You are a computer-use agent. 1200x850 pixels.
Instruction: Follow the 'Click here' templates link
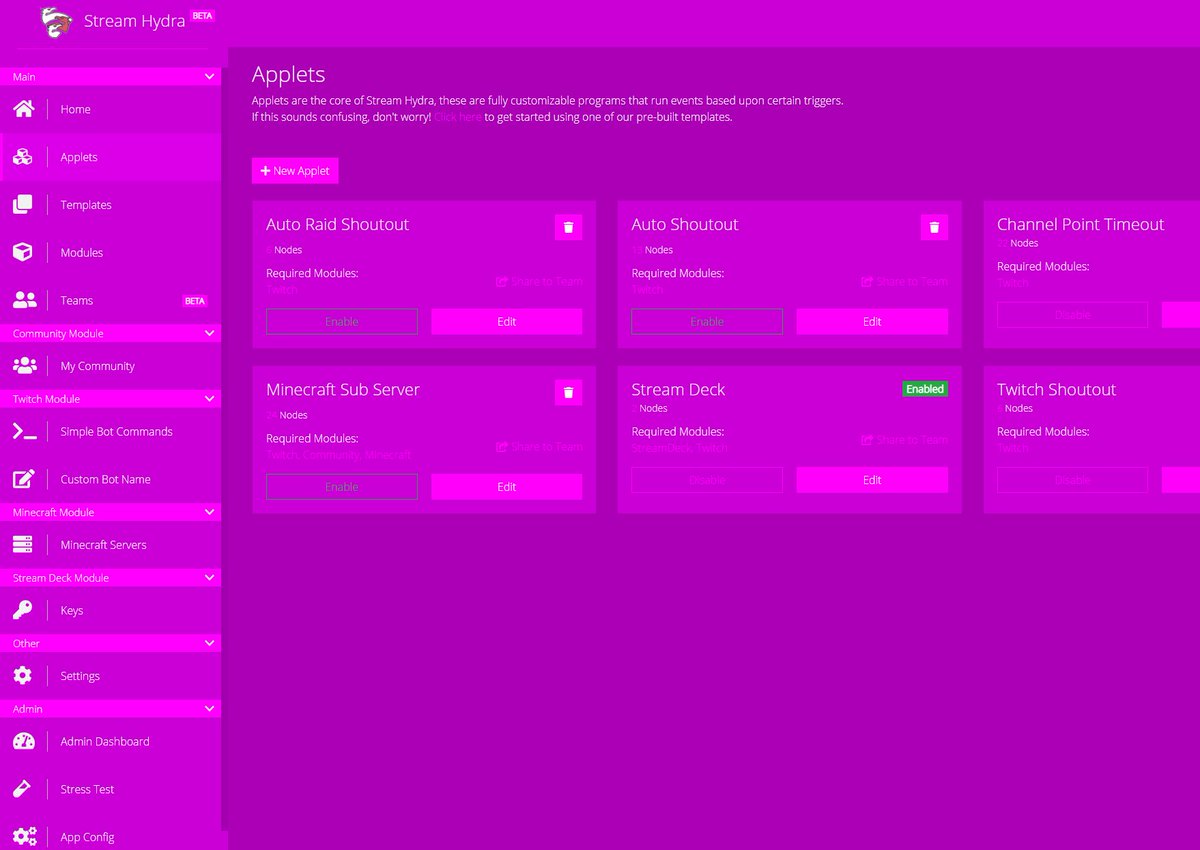coord(458,117)
